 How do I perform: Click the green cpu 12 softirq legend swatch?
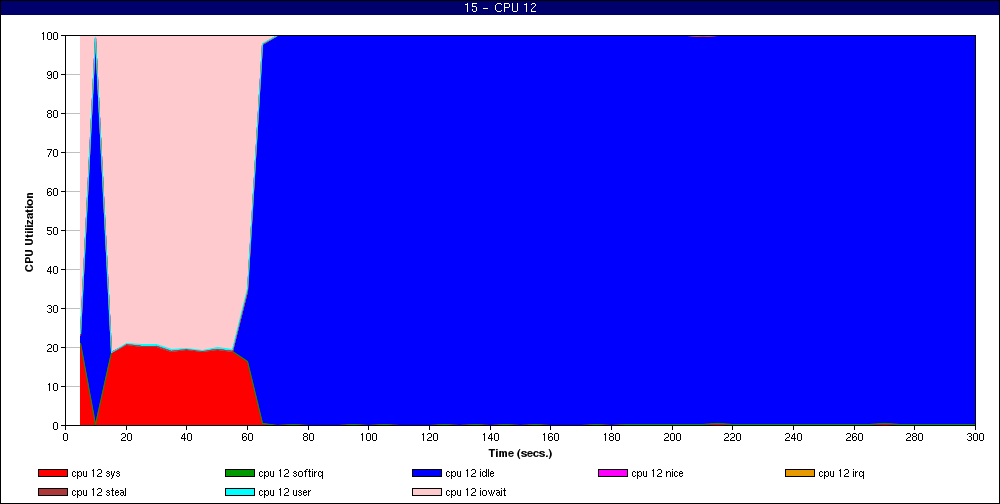coord(240,473)
